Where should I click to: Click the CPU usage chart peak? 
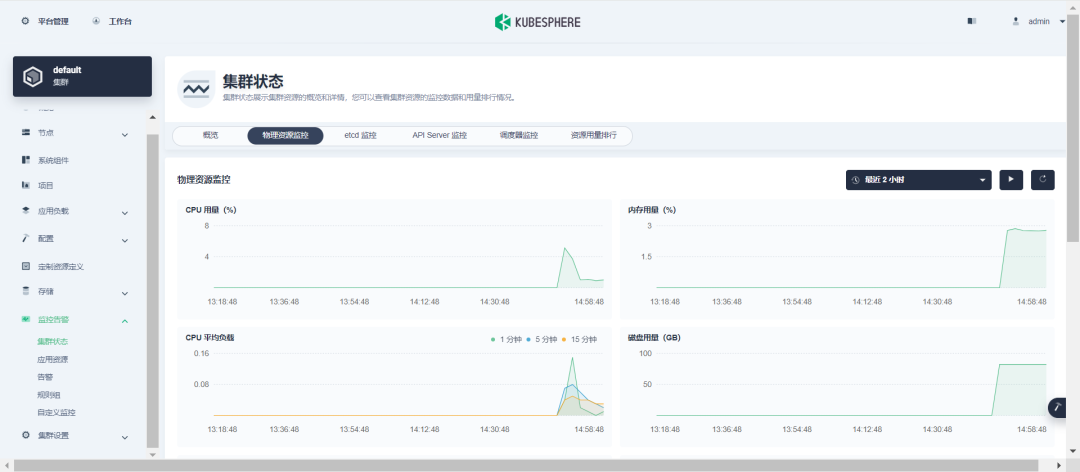[565, 248]
